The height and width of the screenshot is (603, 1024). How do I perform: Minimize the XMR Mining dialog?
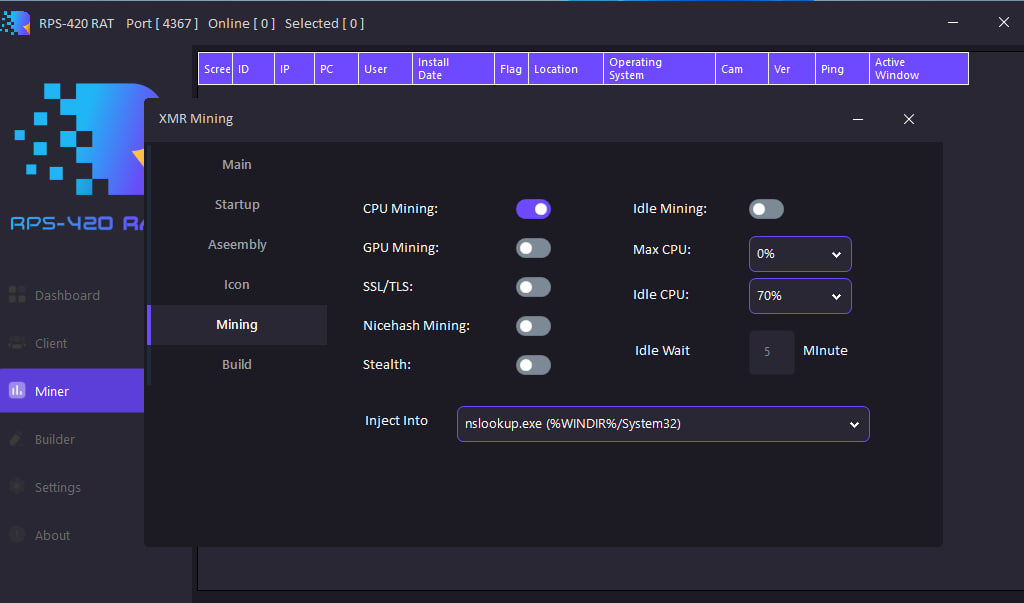pyautogui.click(x=858, y=119)
